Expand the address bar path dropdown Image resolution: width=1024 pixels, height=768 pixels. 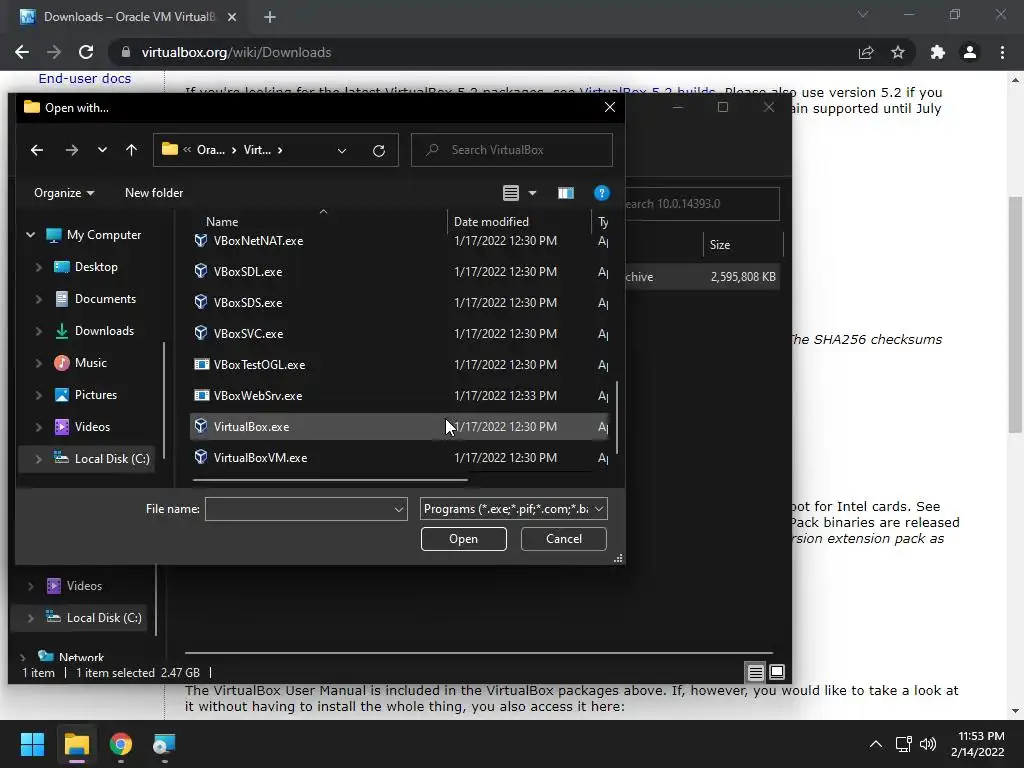pos(342,151)
